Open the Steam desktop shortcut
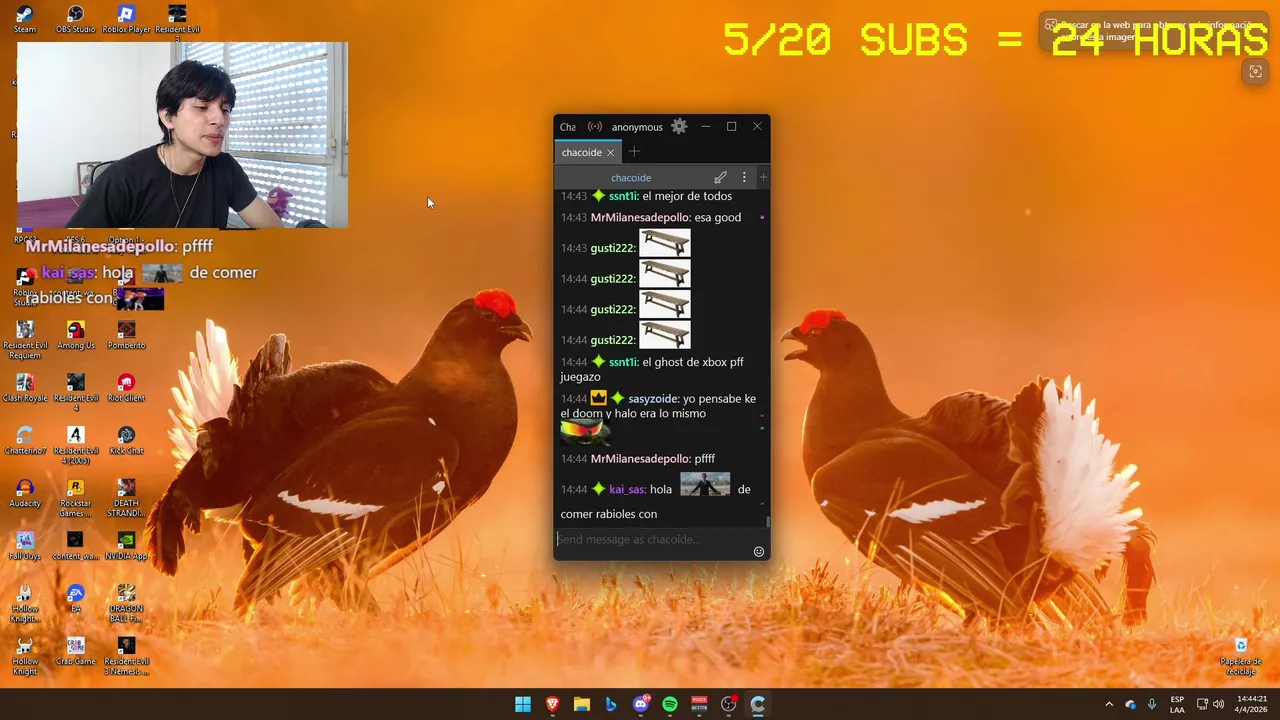 [25, 19]
